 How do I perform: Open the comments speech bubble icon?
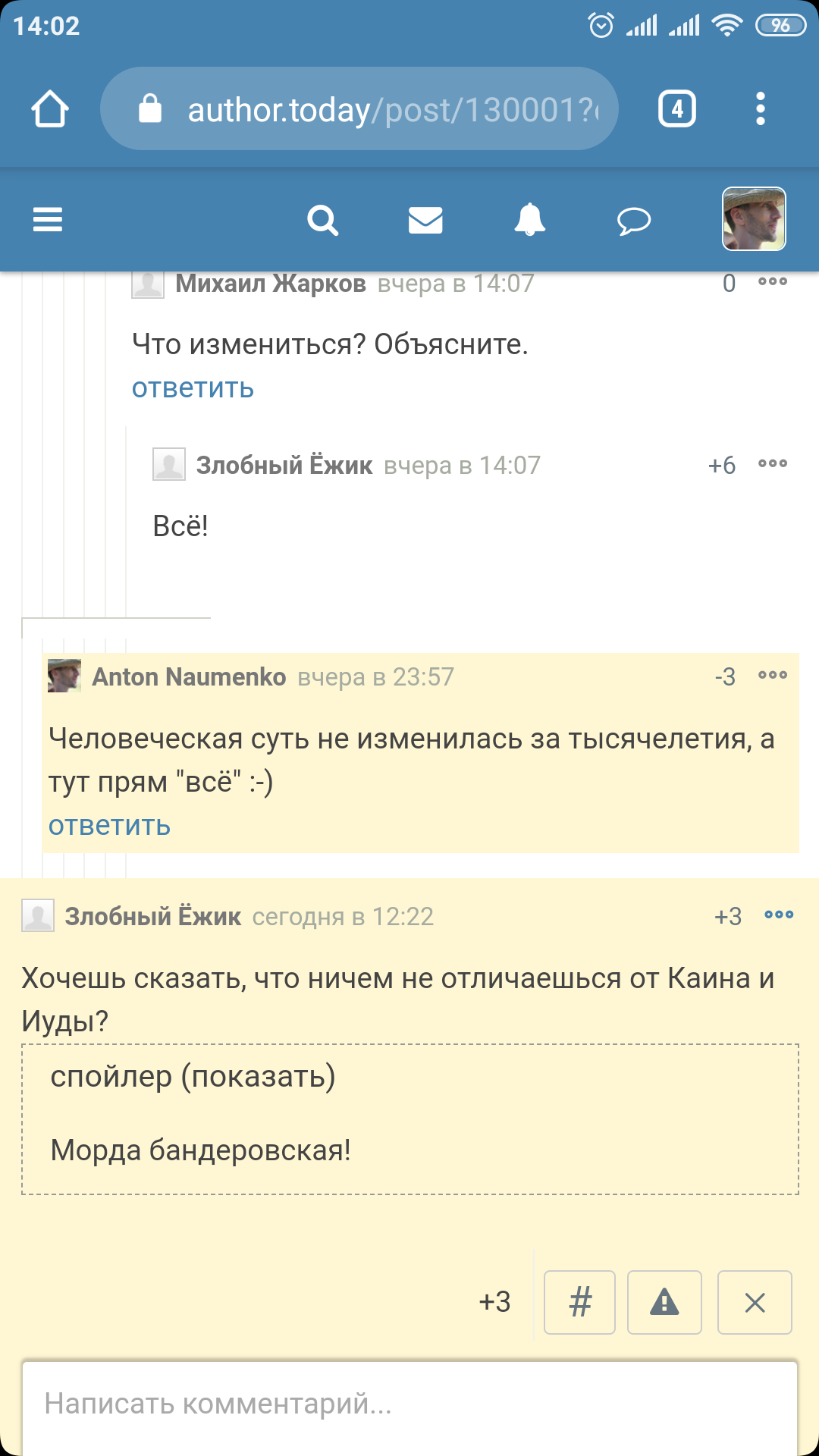click(634, 221)
